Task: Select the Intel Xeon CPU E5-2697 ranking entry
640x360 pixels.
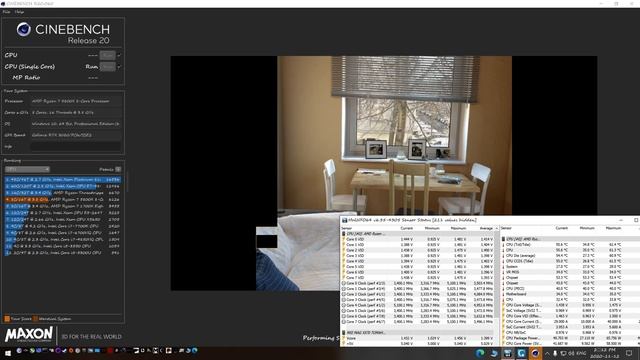Action: (62, 213)
